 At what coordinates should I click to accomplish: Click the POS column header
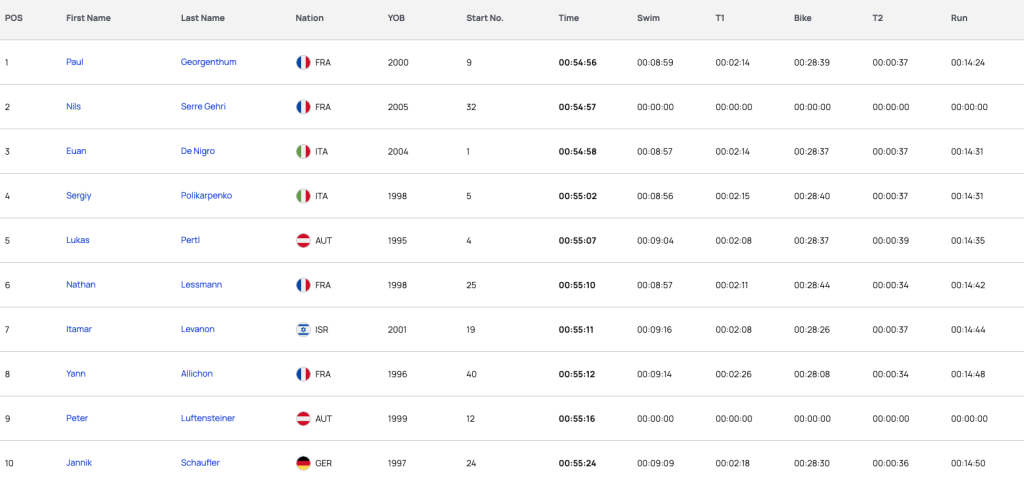pos(13,18)
